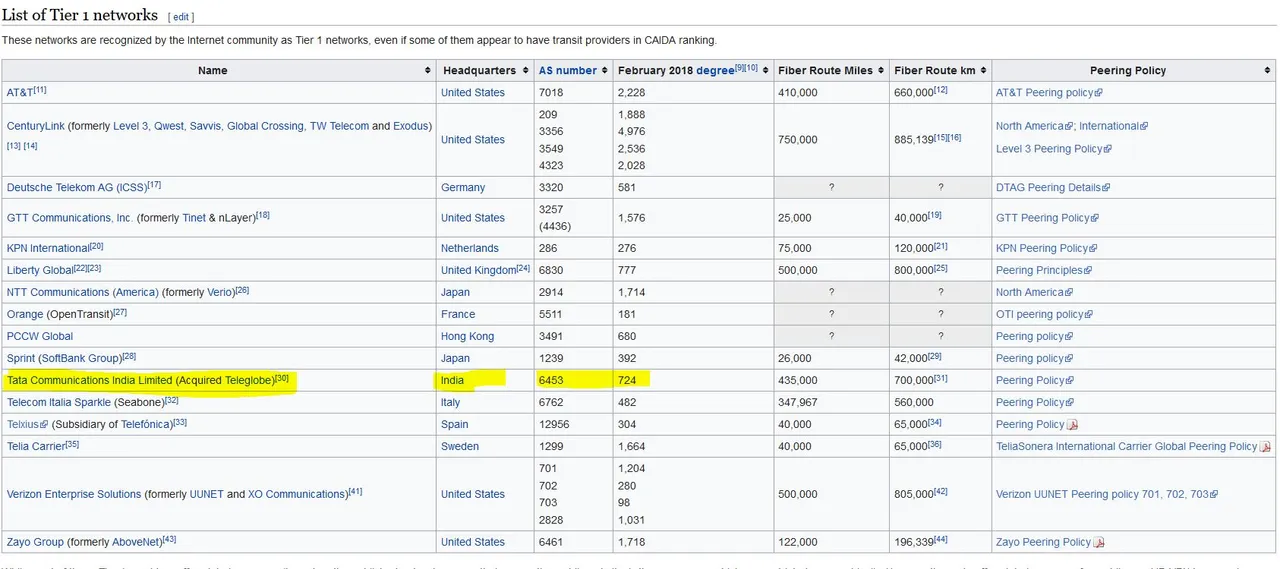Open Hong Kong headquarters link

[x=467, y=337]
